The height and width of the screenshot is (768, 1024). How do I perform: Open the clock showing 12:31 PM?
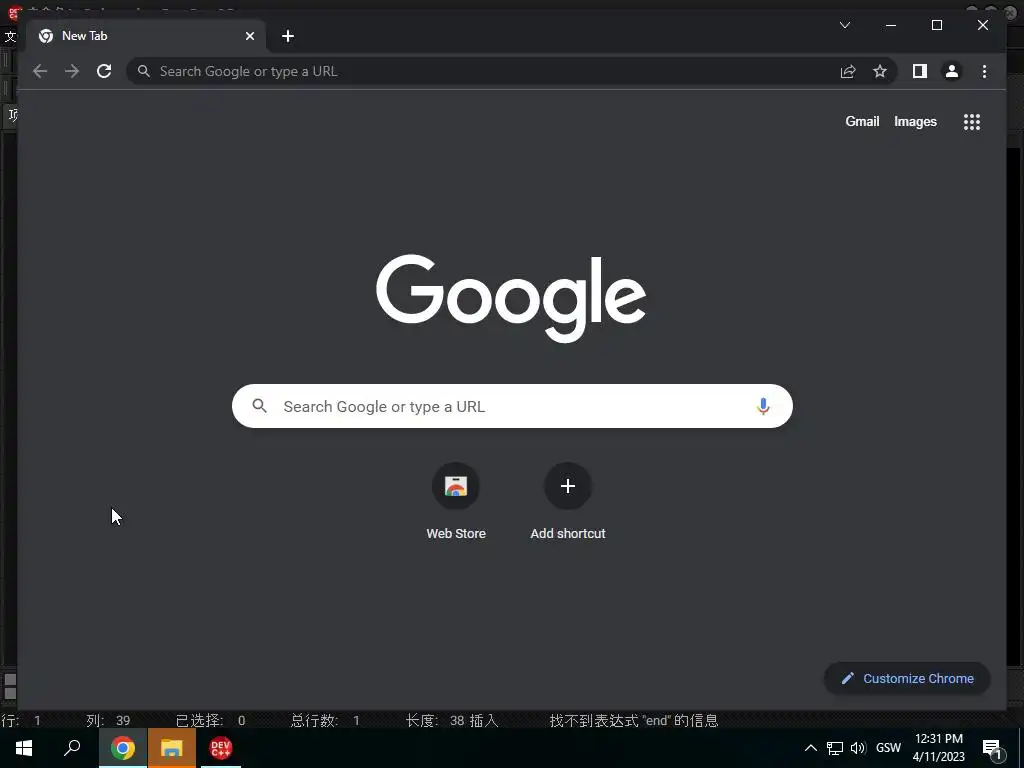938,748
